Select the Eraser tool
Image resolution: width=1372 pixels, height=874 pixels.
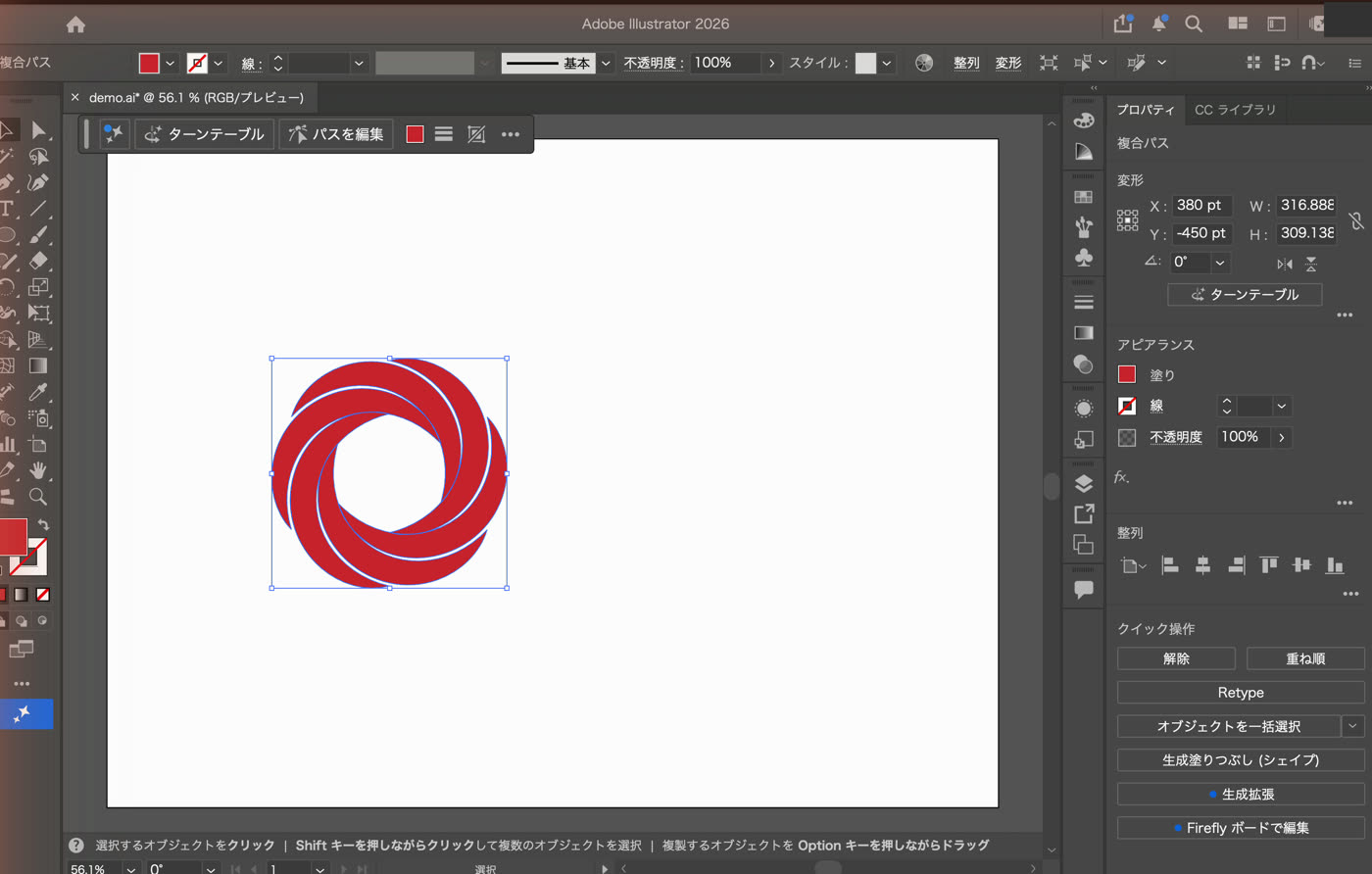38,261
